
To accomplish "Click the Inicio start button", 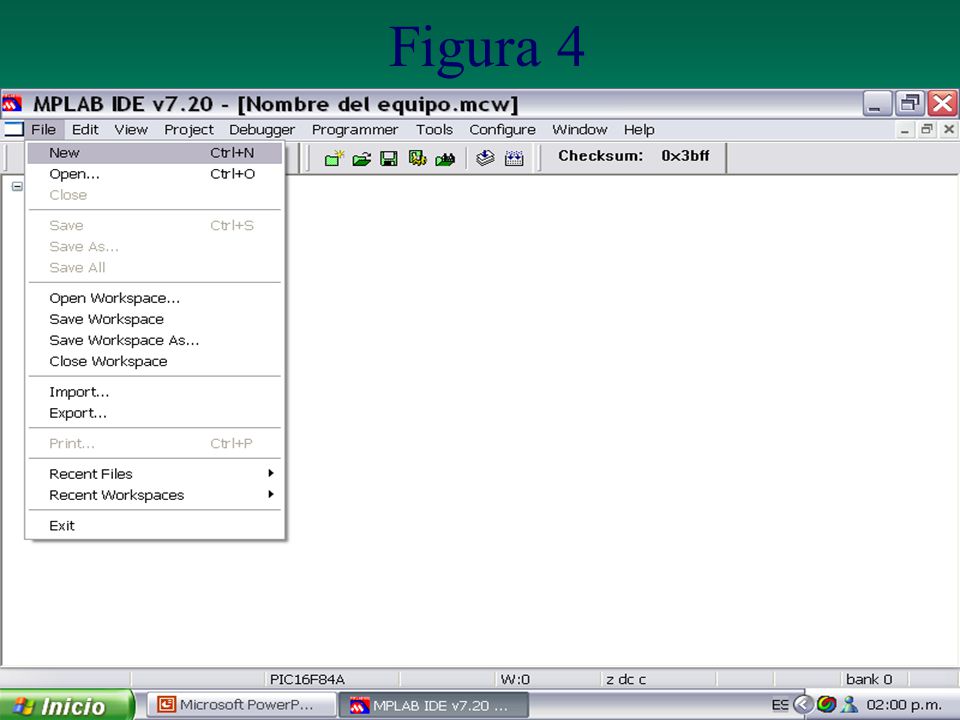I will 66,705.
